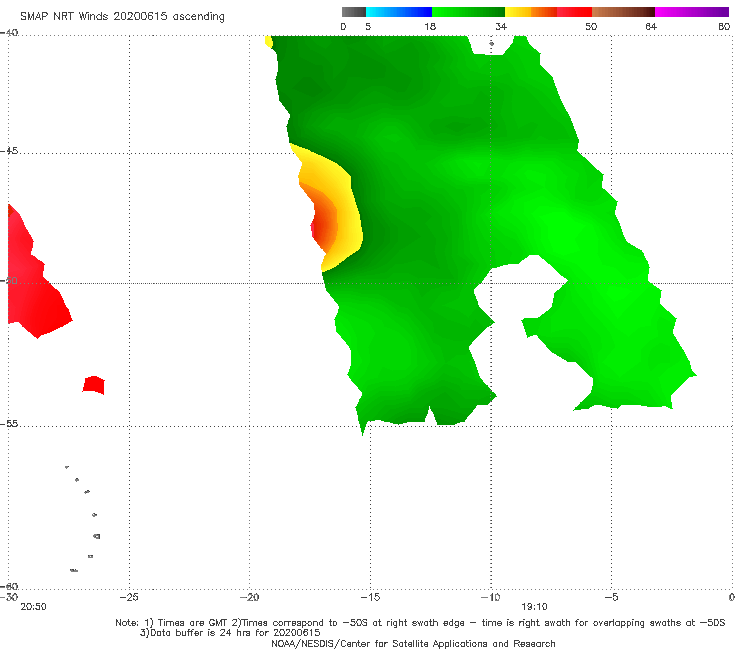Pick the brown segment of the color bar
This screenshot has width=740, height=650.
click(623, 12)
